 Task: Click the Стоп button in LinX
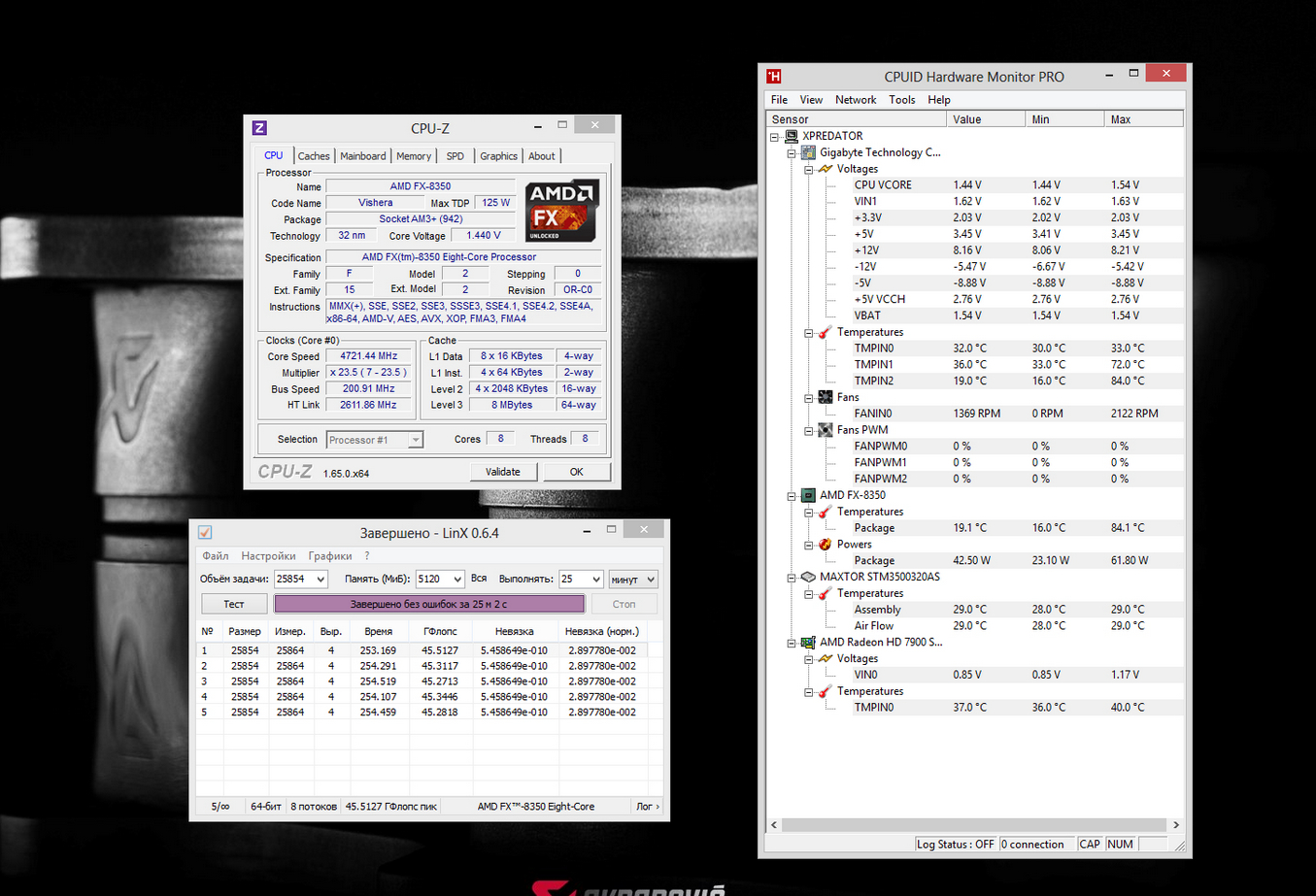coord(624,604)
